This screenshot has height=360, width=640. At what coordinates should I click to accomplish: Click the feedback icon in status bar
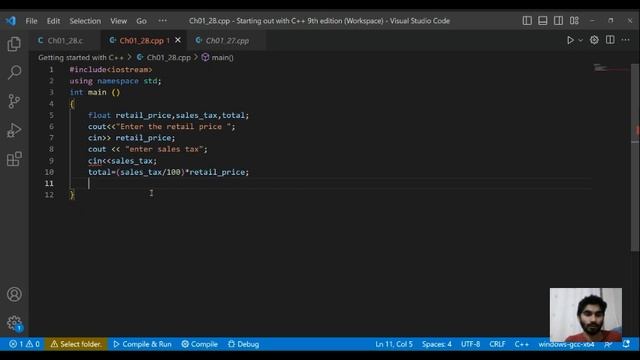pos(608,344)
